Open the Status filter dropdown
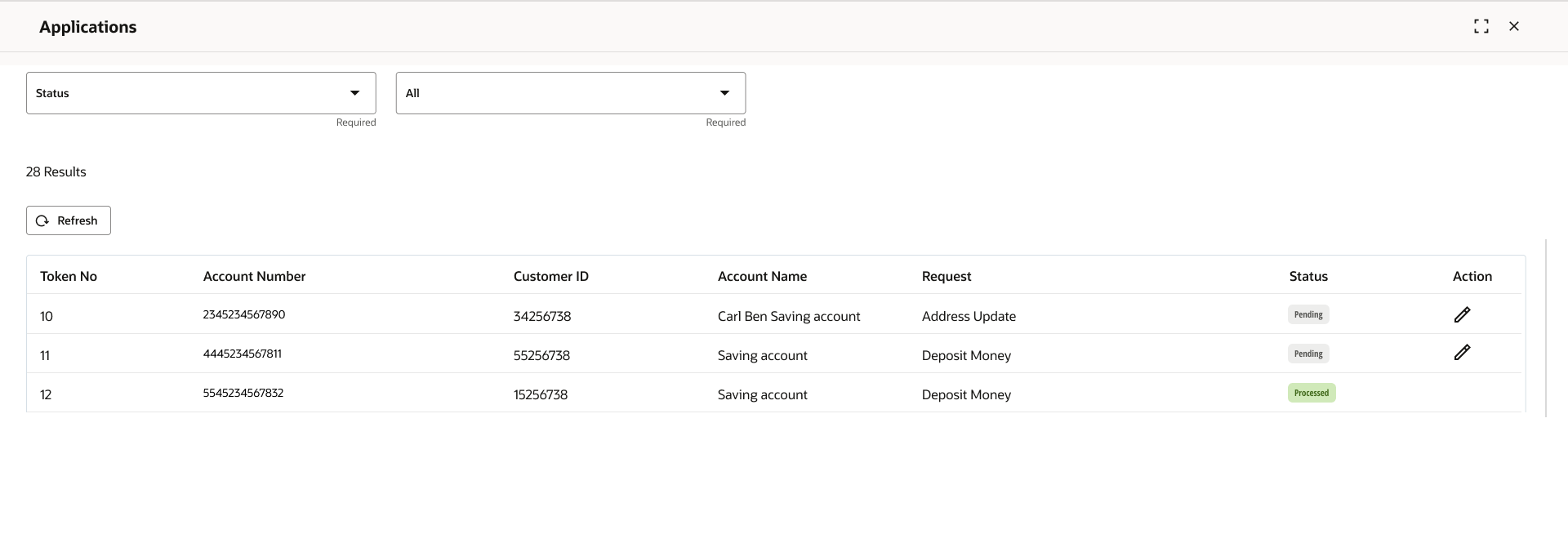Screen dimensions: 1568x534 [x=201, y=93]
